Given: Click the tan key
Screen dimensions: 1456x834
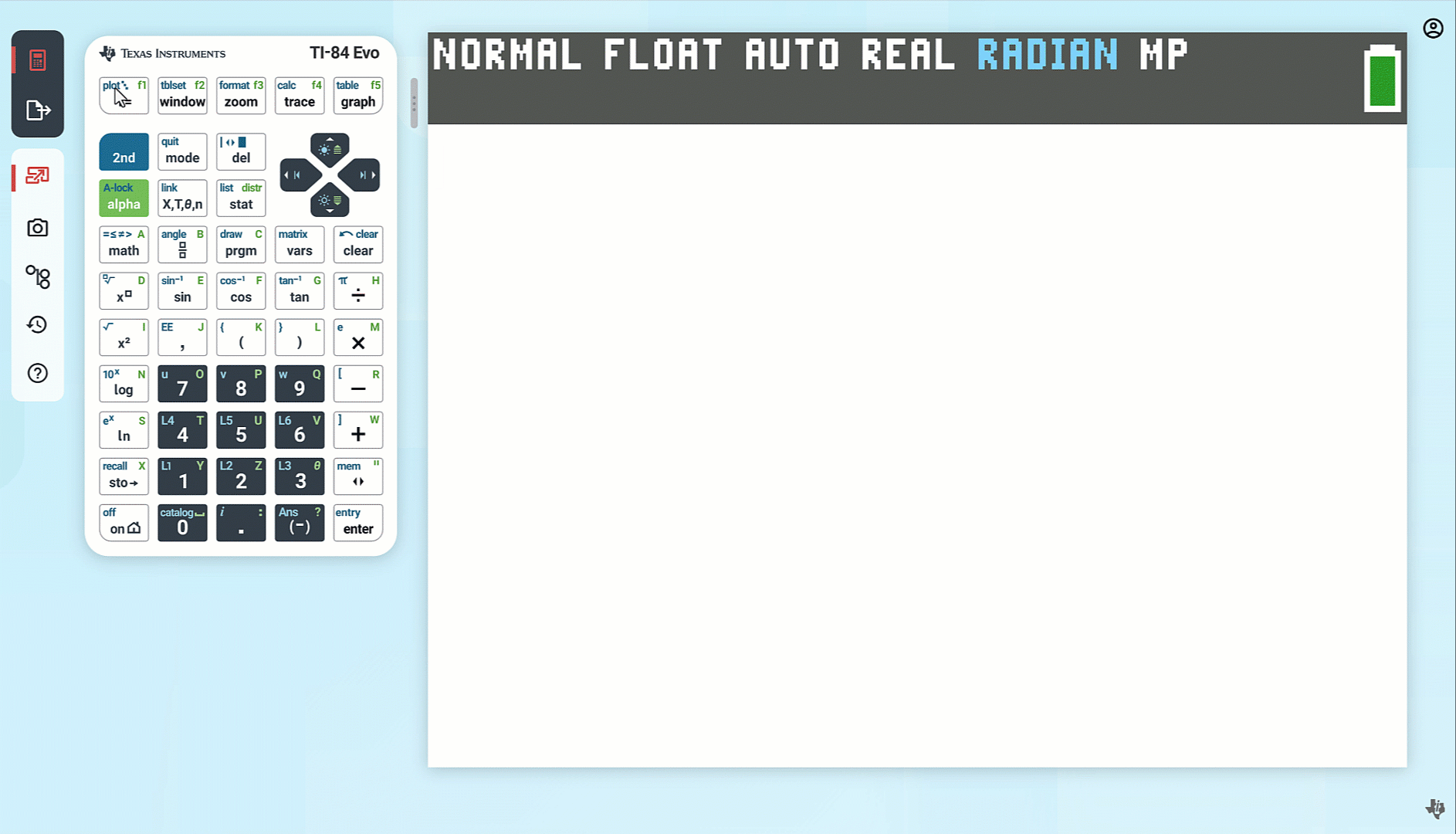Looking at the screenshot, I should click(300, 290).
